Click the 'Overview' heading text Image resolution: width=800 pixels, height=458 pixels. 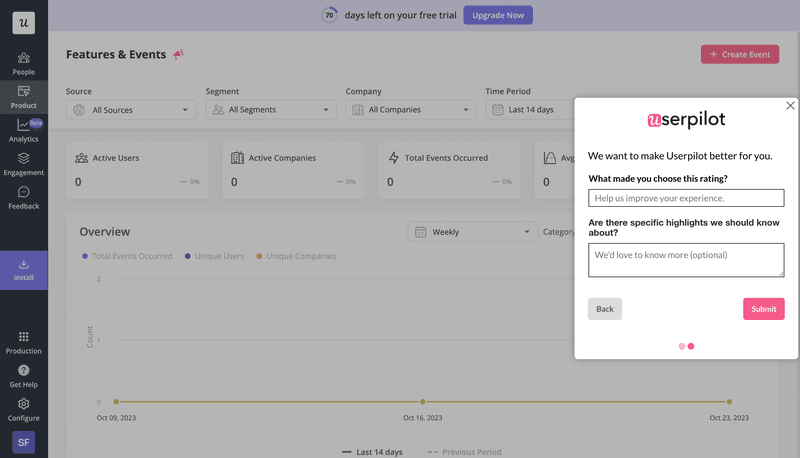105,232
